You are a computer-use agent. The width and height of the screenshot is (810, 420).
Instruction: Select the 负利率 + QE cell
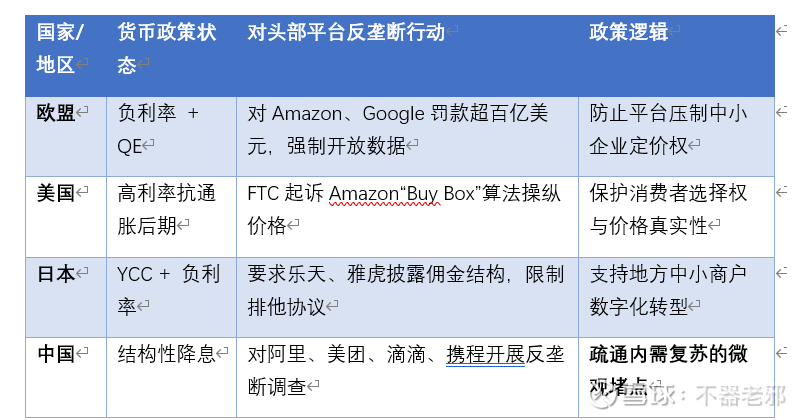158,130
